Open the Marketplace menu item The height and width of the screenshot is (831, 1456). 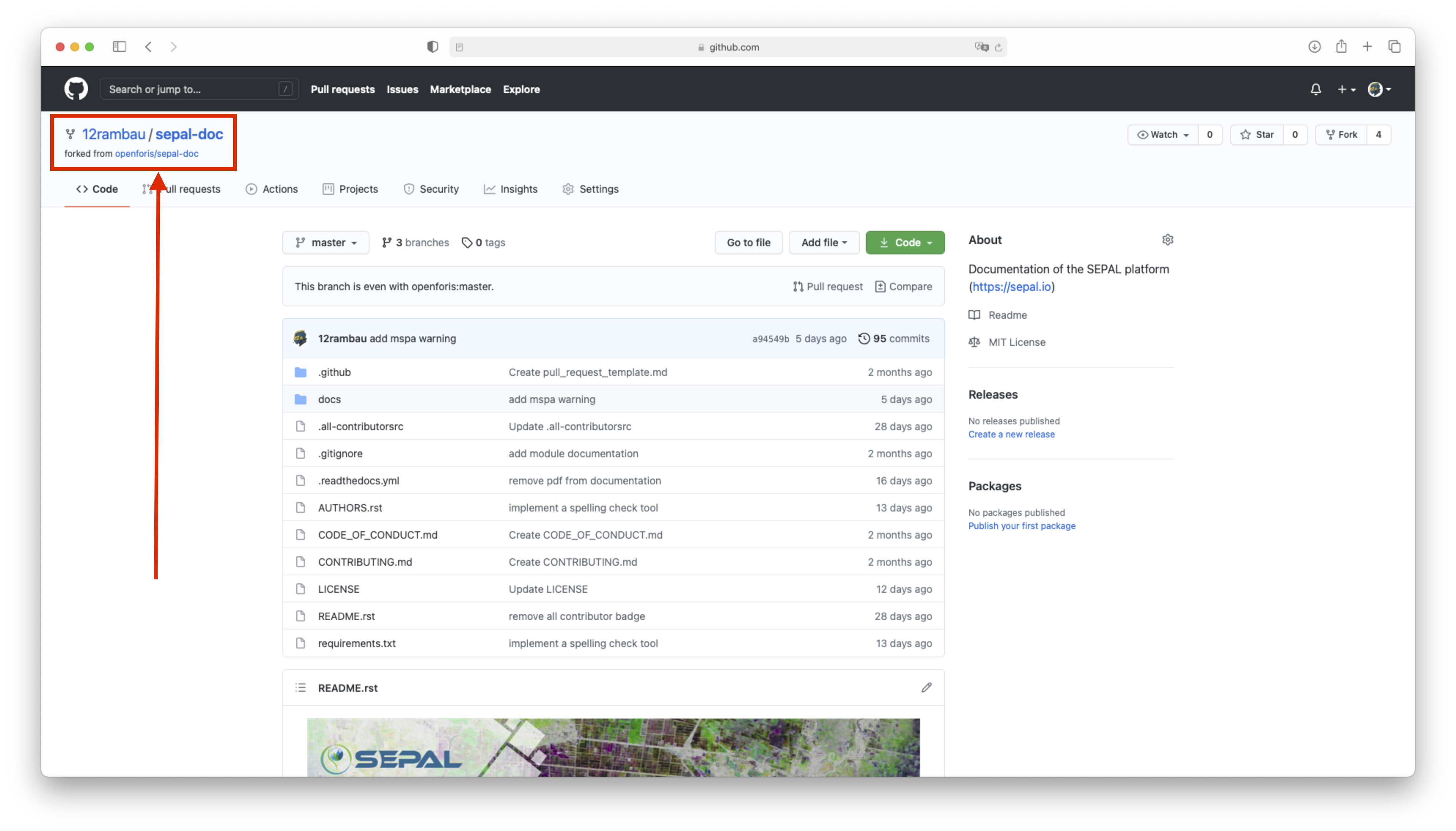(460, 89)
